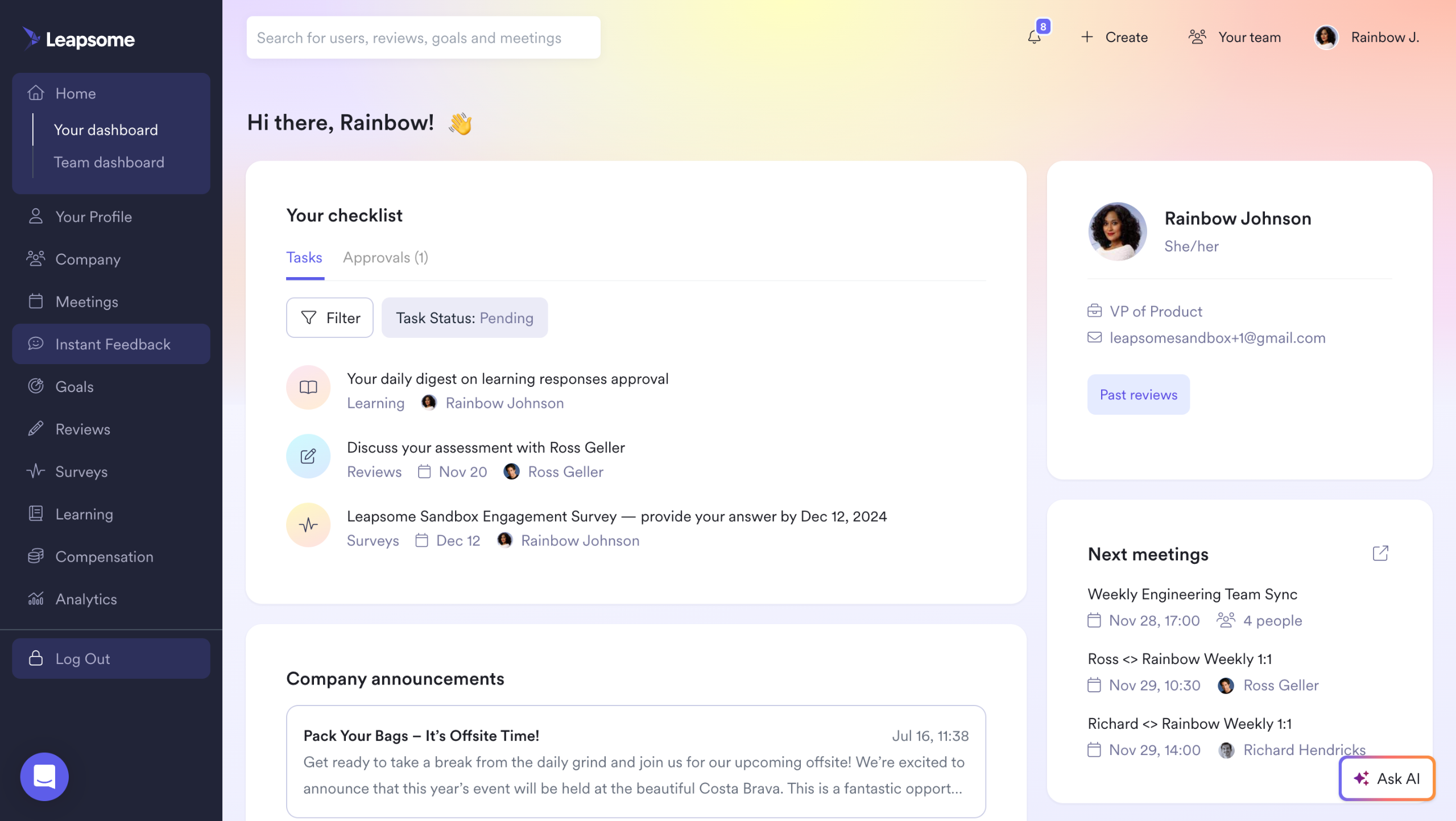This screenshot has height=821, width=1456.
Task: Click the Past reviews button
Action: pos(1138,395)
